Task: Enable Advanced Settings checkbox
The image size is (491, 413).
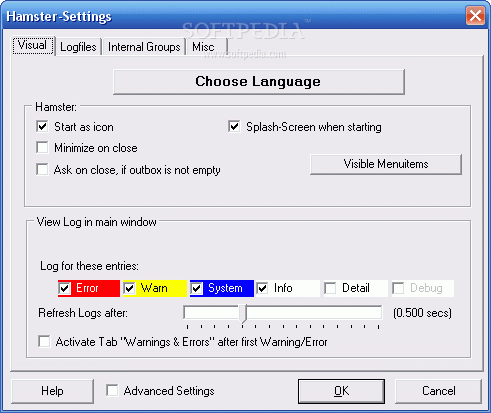Action: coord(112,390)
